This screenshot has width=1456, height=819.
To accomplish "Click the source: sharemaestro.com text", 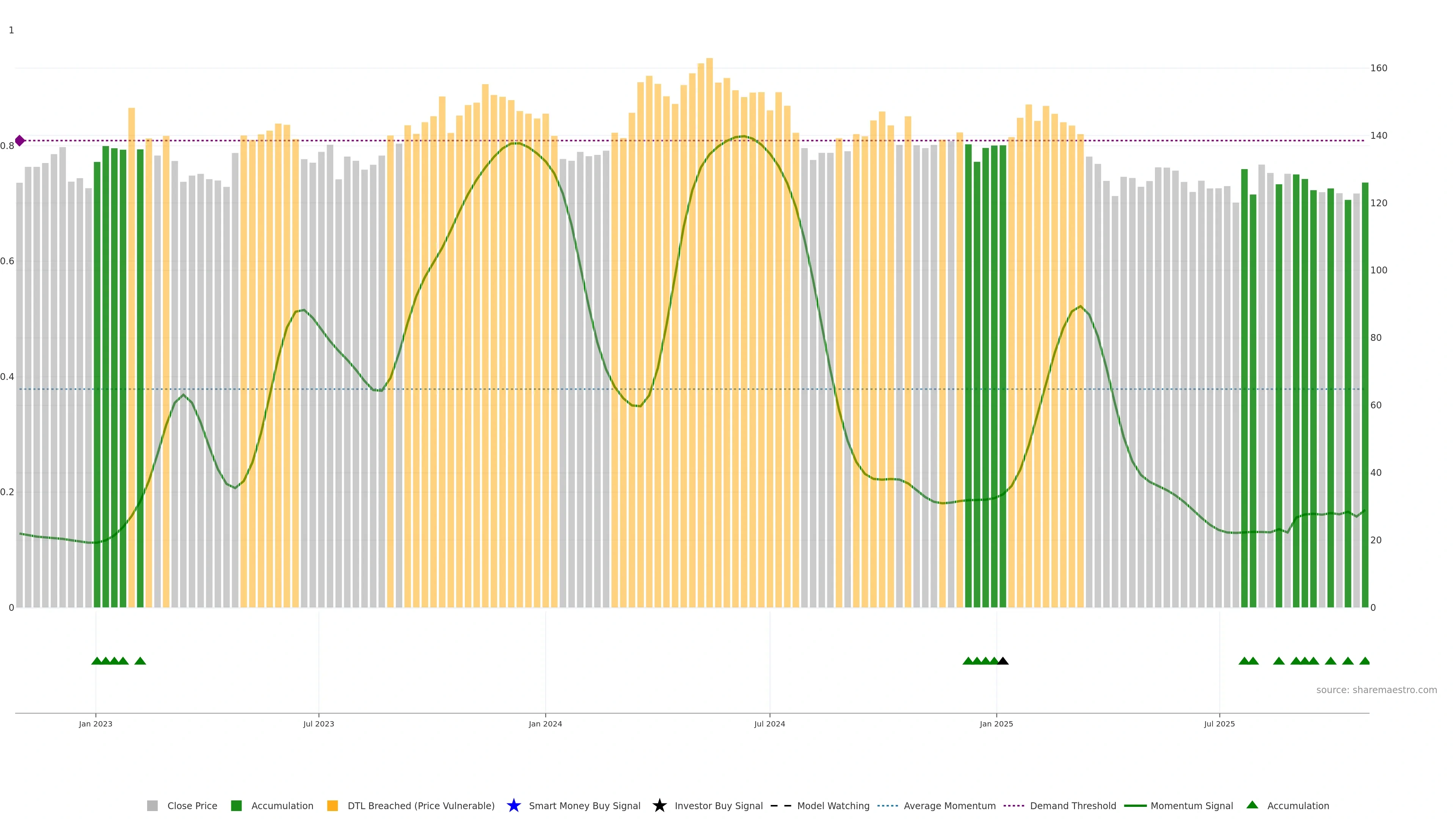I will (1376, 690).
